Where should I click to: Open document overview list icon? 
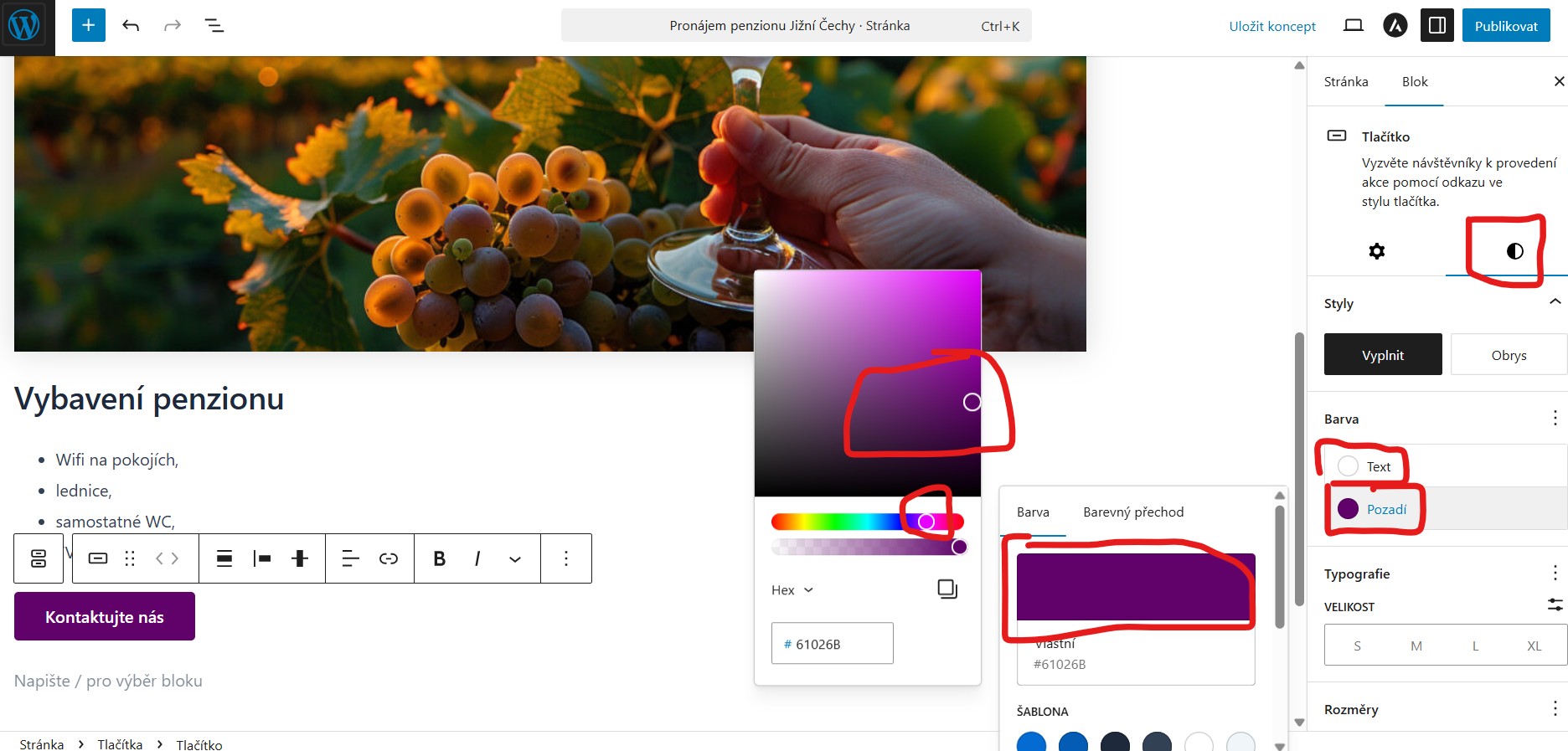pos(214,25)
